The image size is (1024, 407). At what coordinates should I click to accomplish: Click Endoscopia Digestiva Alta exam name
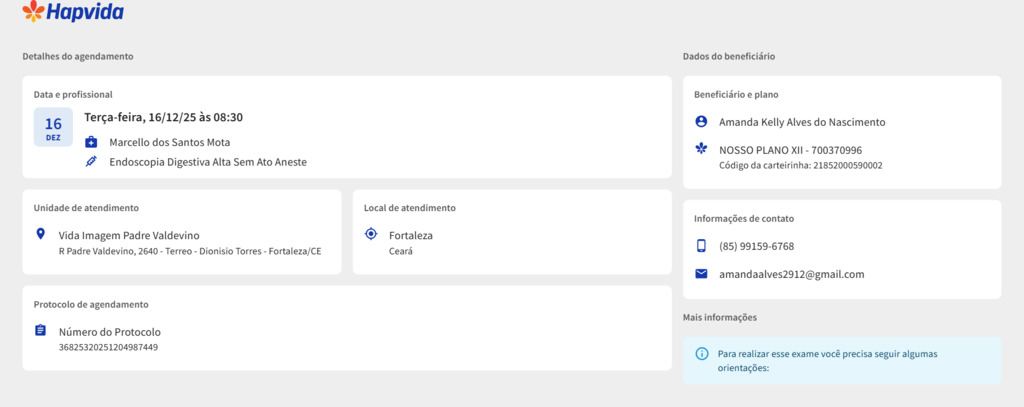pyautogui.click(x=207, y=161)
